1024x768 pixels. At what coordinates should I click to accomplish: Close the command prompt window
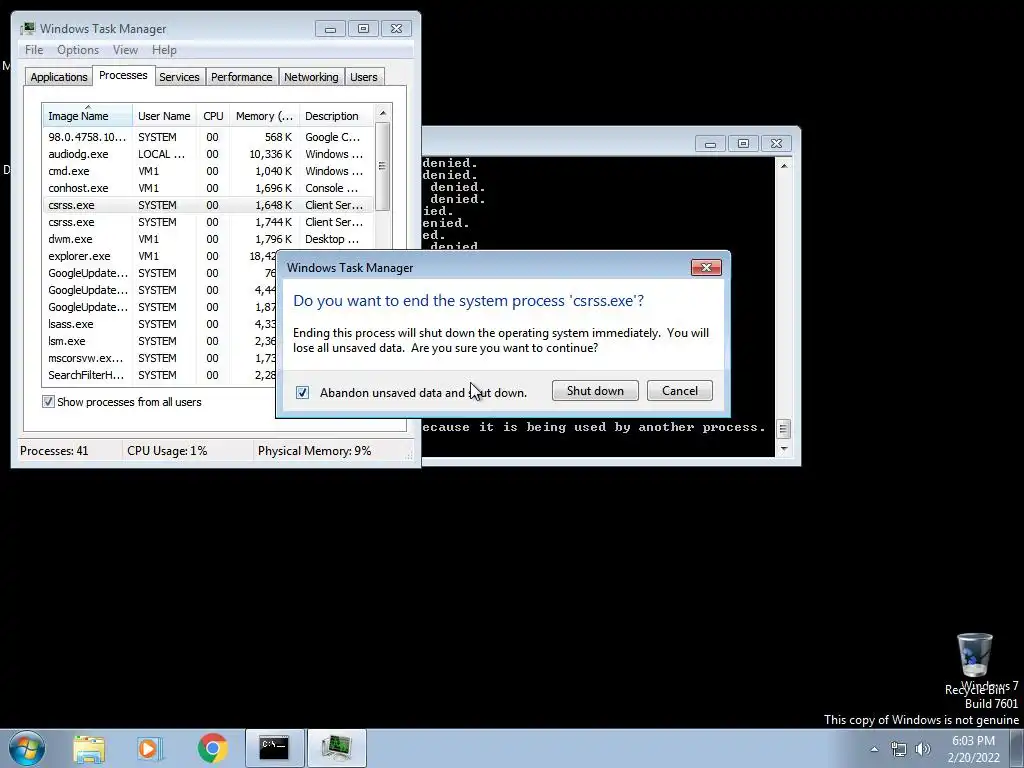coord(776,144)
